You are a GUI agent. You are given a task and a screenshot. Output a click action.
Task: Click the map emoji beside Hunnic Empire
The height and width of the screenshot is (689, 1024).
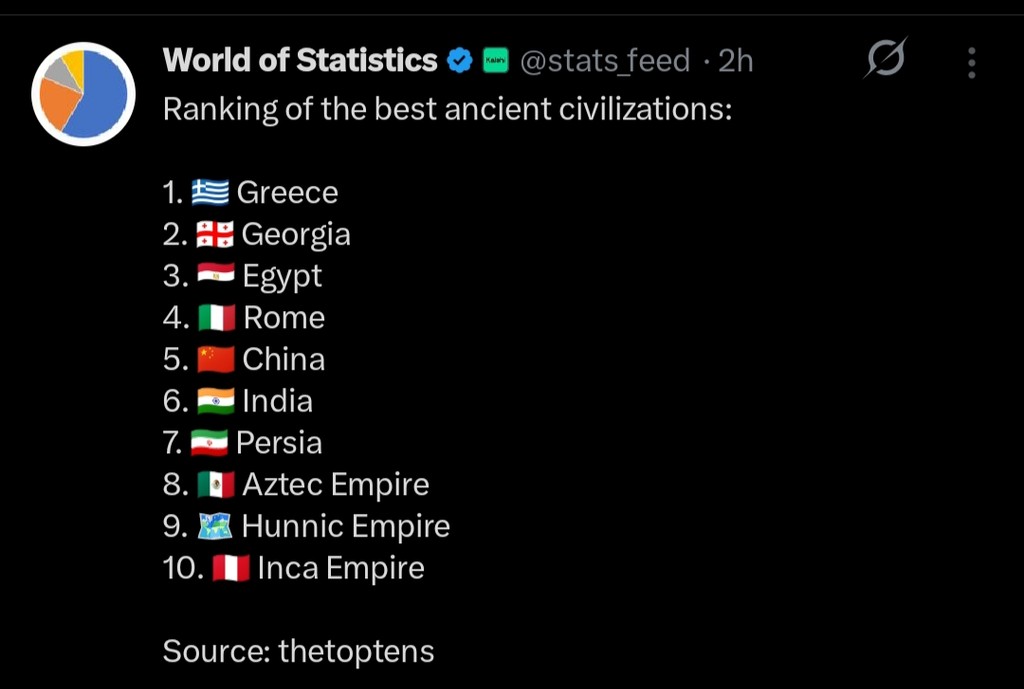tap(215, 527)
